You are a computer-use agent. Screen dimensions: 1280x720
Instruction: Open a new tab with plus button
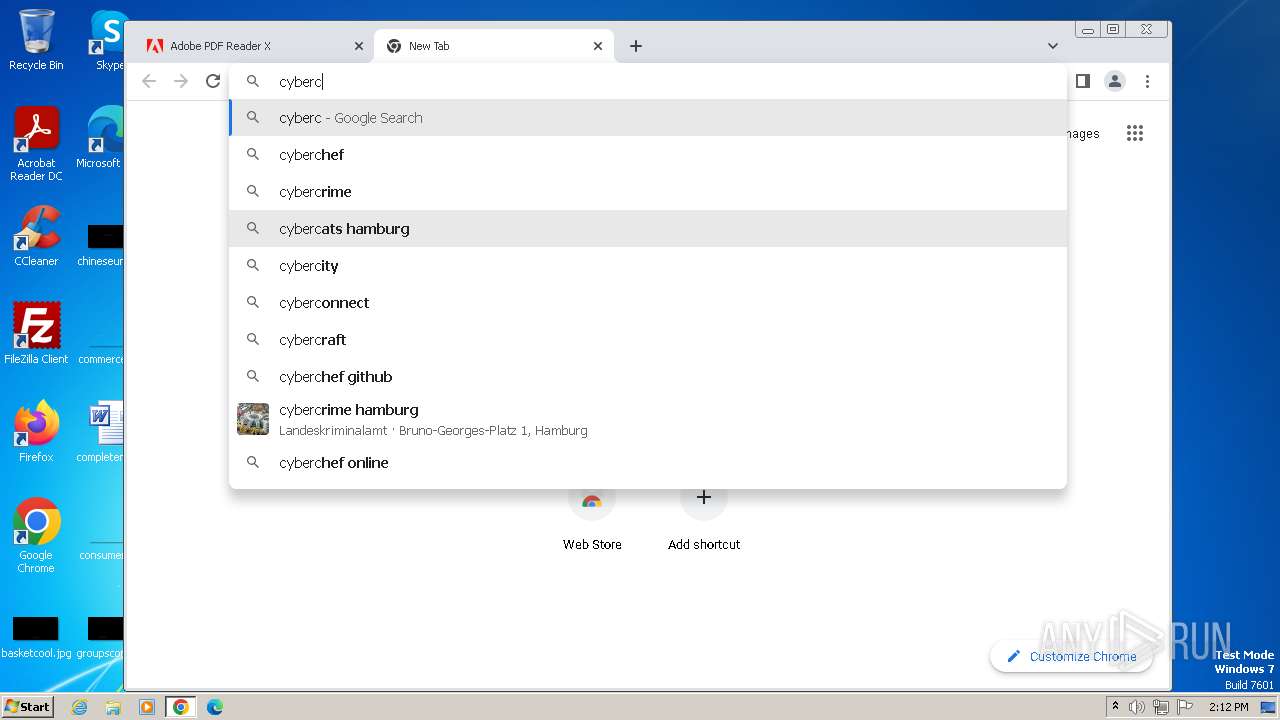coord(636,46)
